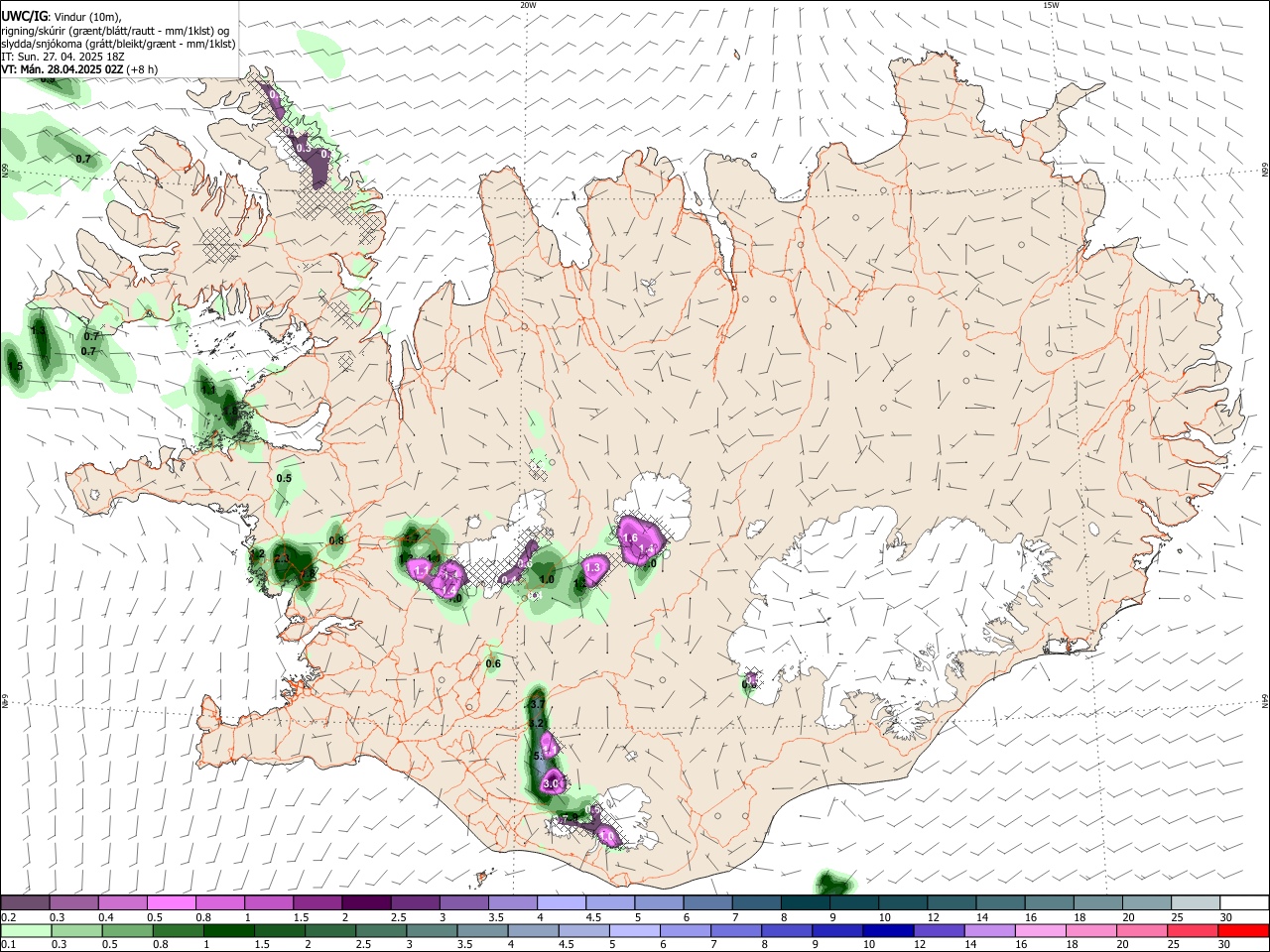
Task: Click the '64N' latitude label on right edge
Action: (x=1264, y=700)
